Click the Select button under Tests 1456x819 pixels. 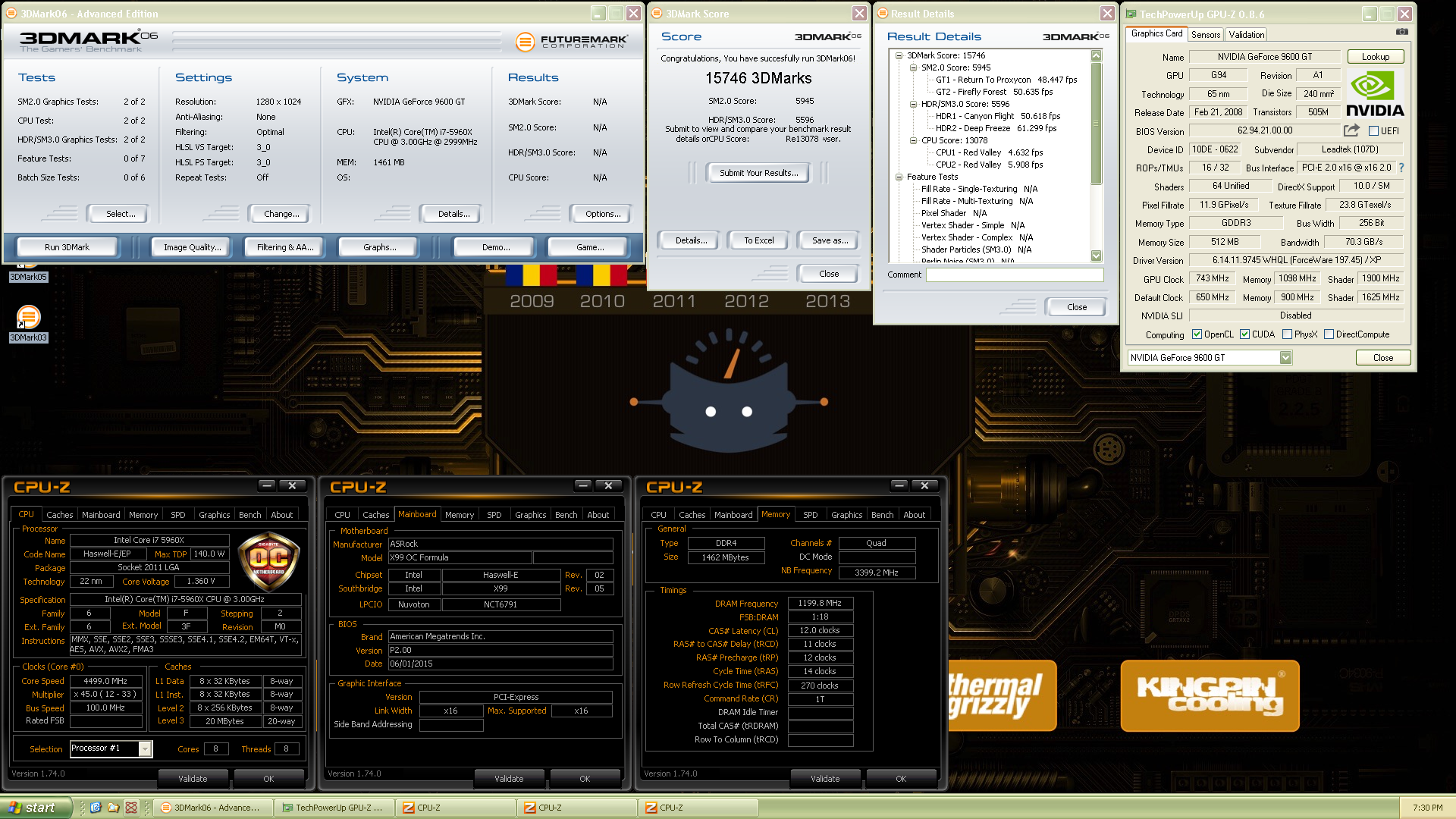(120, 214)
